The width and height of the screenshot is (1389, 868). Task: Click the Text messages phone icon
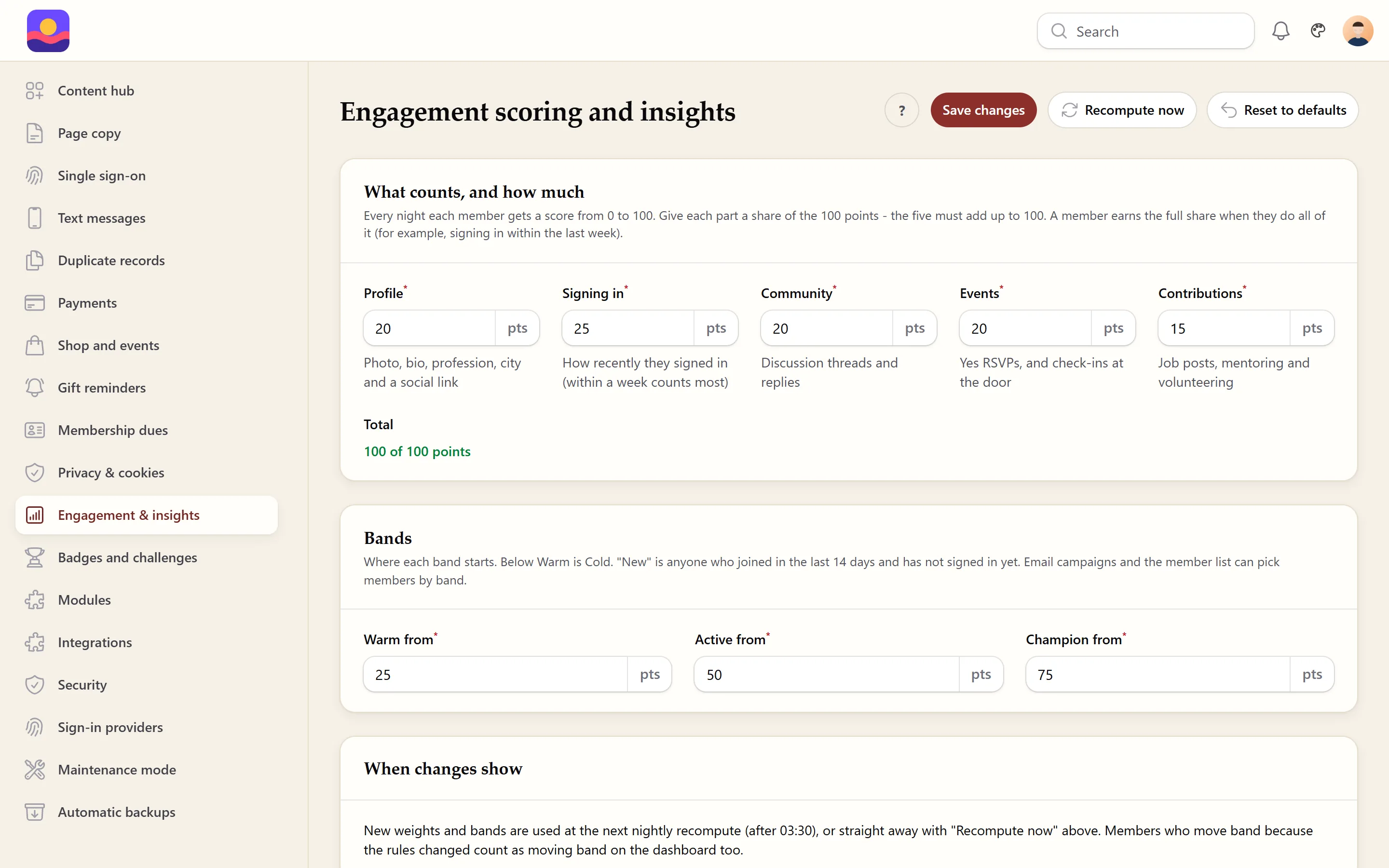[x=34, y=218]
